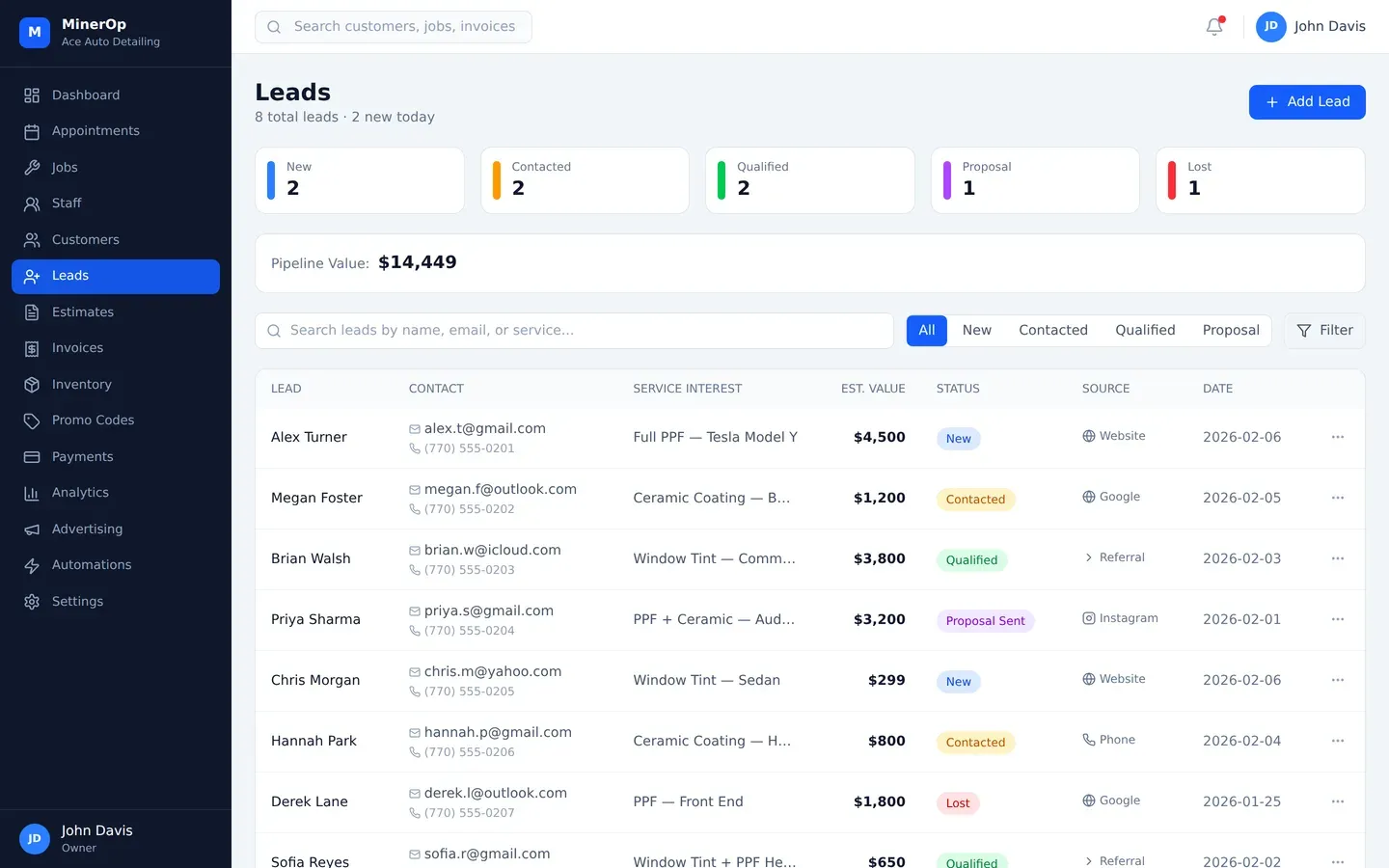Open the actions menu for Derek Lane
The image size is (1389, 868).
(1338, 801)
